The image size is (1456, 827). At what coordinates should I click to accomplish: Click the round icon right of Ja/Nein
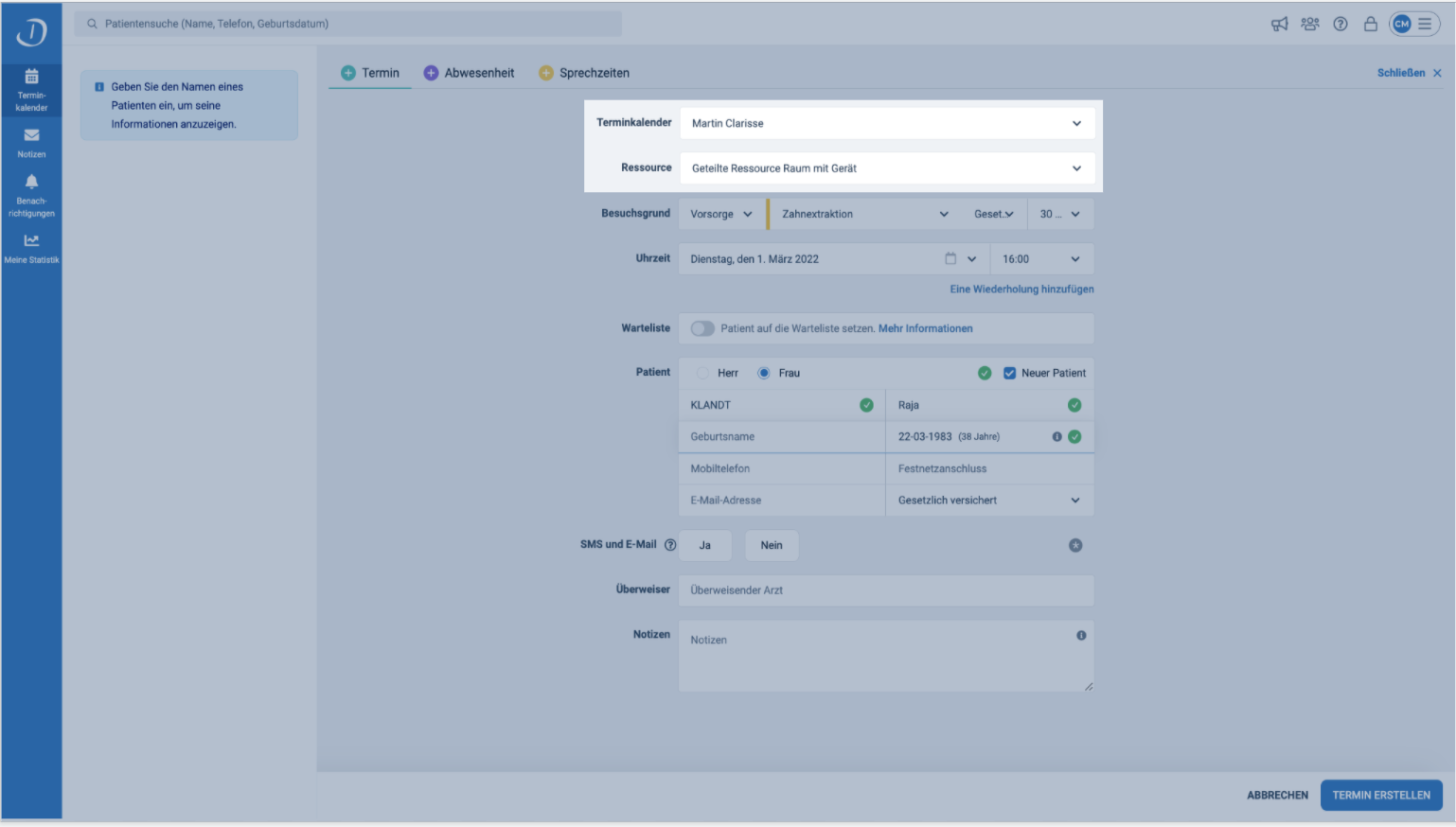point(1075,545)
